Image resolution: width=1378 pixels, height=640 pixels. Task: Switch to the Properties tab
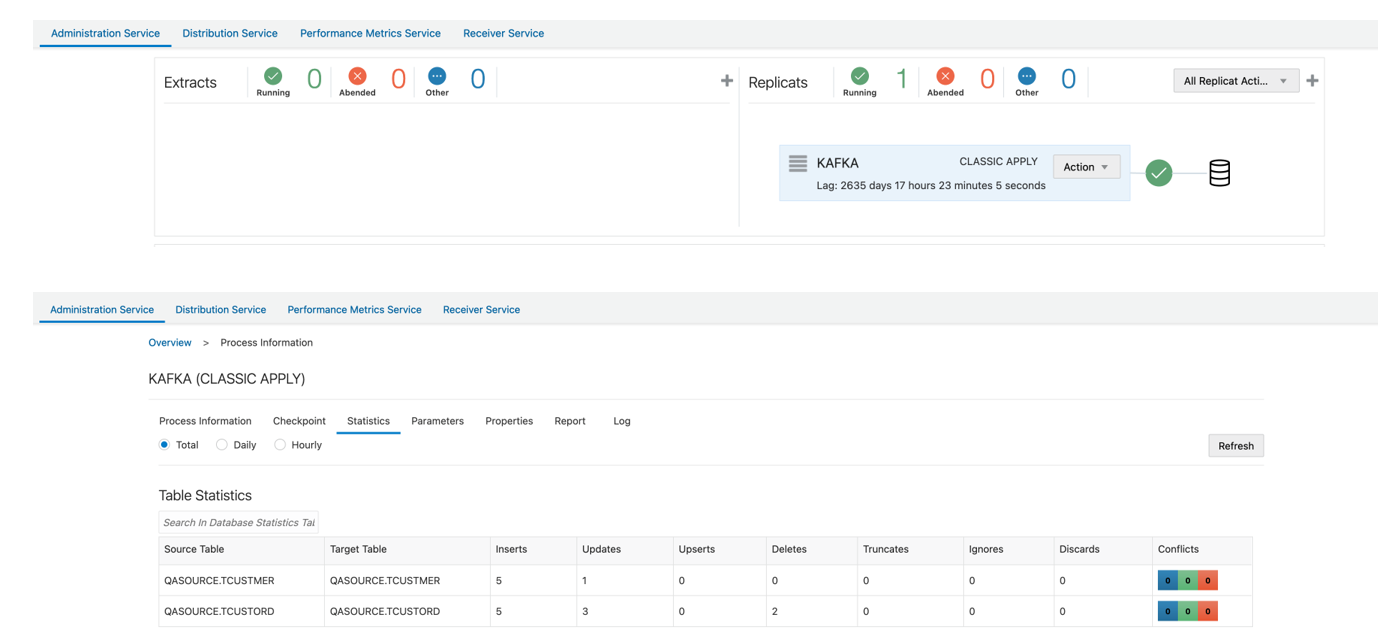(509, 421)
